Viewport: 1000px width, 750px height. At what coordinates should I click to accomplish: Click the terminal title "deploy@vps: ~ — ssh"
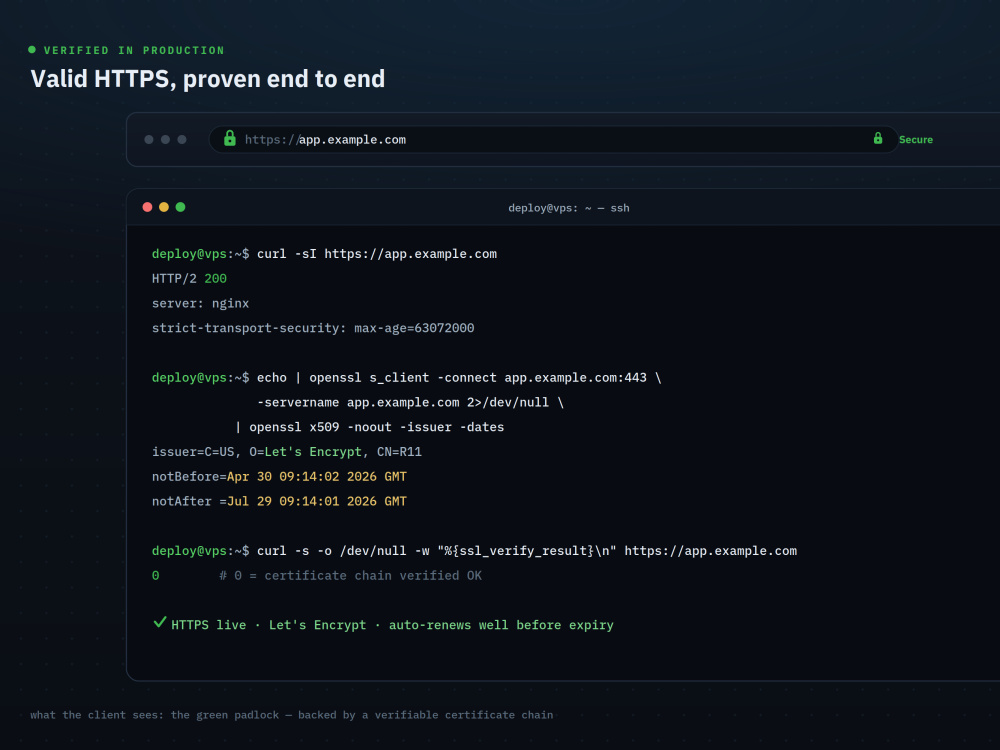[x=568, y=208]
